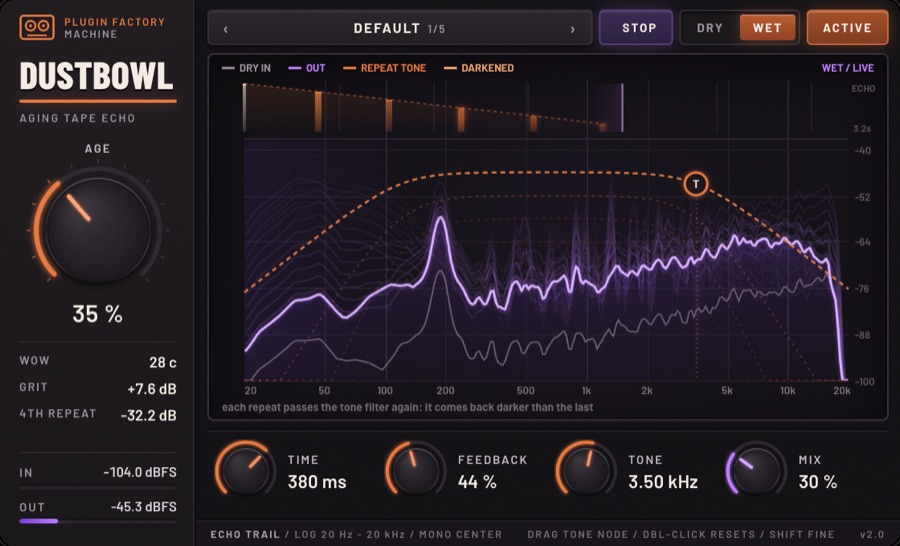Click the 200 Hz frequency axis label

pyautogui.click(x=445, y=390)
